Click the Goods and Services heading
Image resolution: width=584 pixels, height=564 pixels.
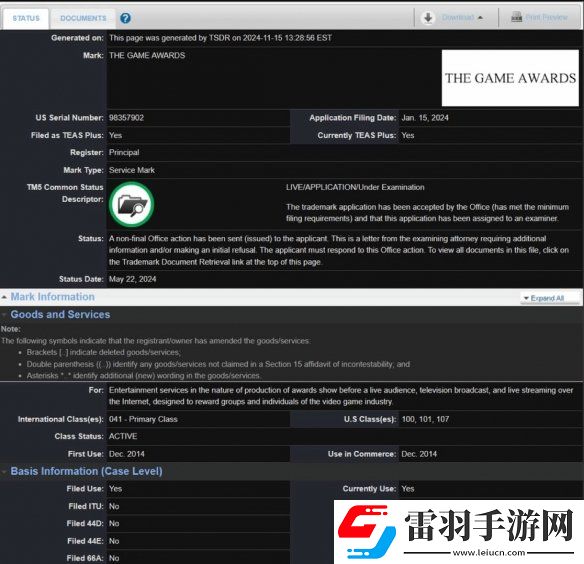pos(60,314)
